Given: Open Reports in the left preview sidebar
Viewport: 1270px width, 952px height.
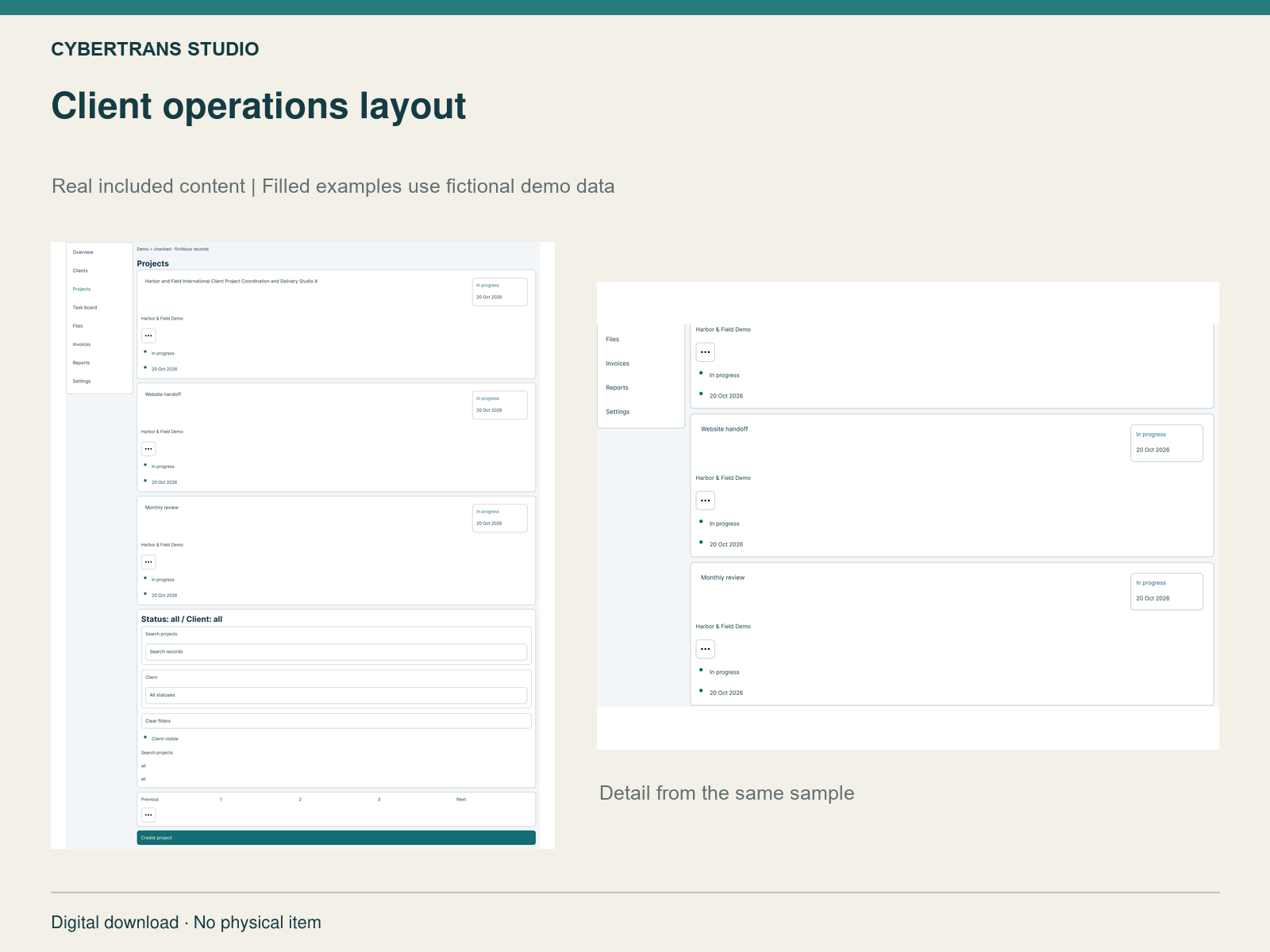Looking at the screenshot, I should pos(82,363).
